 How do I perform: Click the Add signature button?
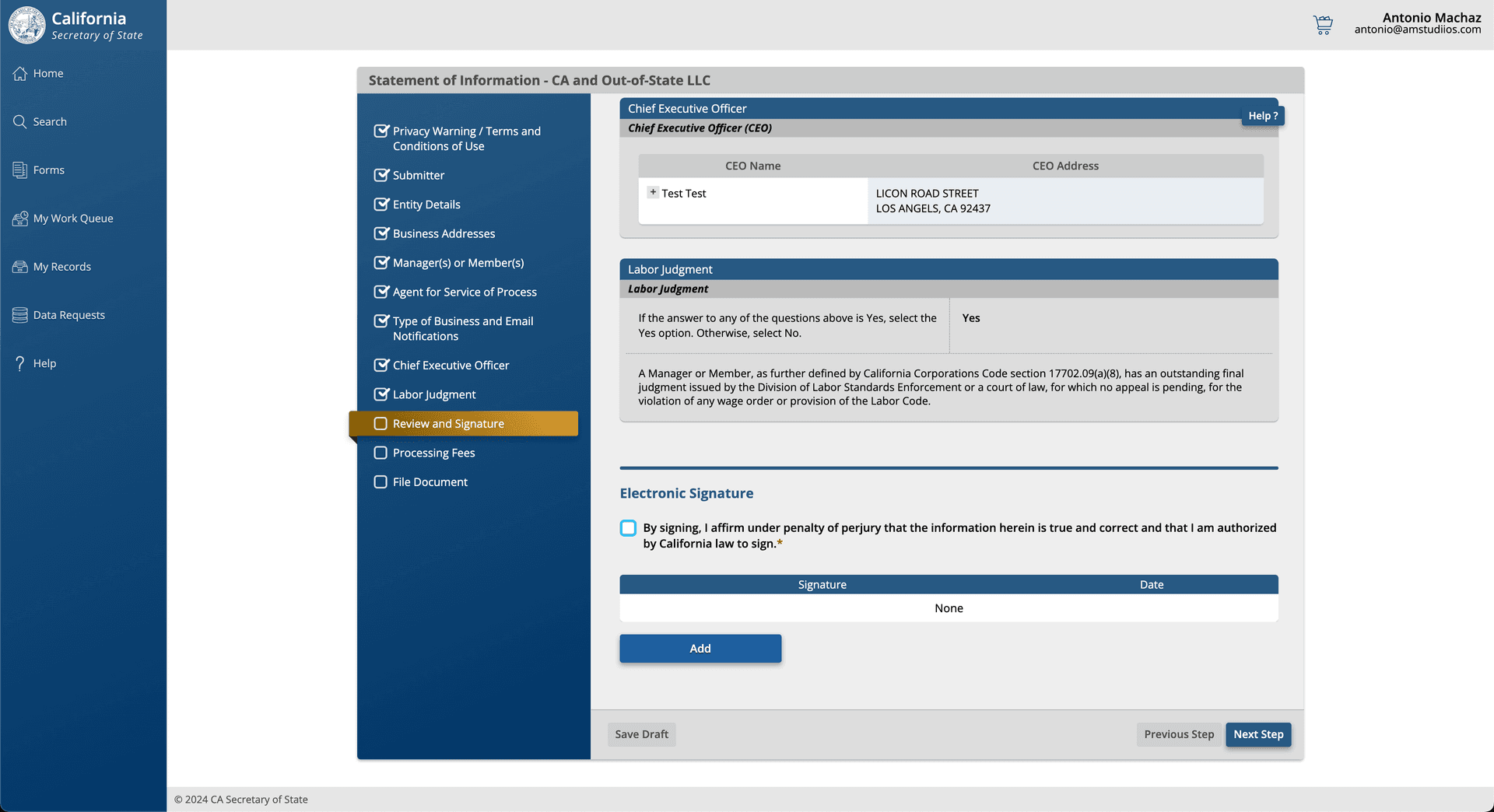point(700,649)
